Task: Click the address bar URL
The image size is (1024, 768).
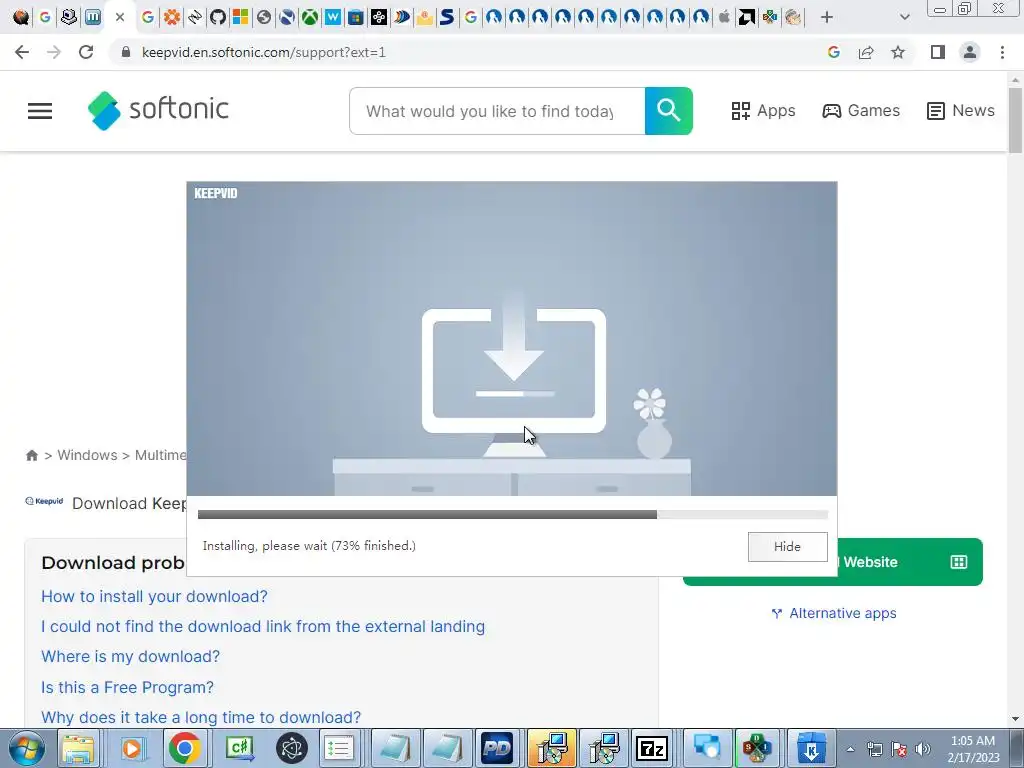Action: coord(264,52)
